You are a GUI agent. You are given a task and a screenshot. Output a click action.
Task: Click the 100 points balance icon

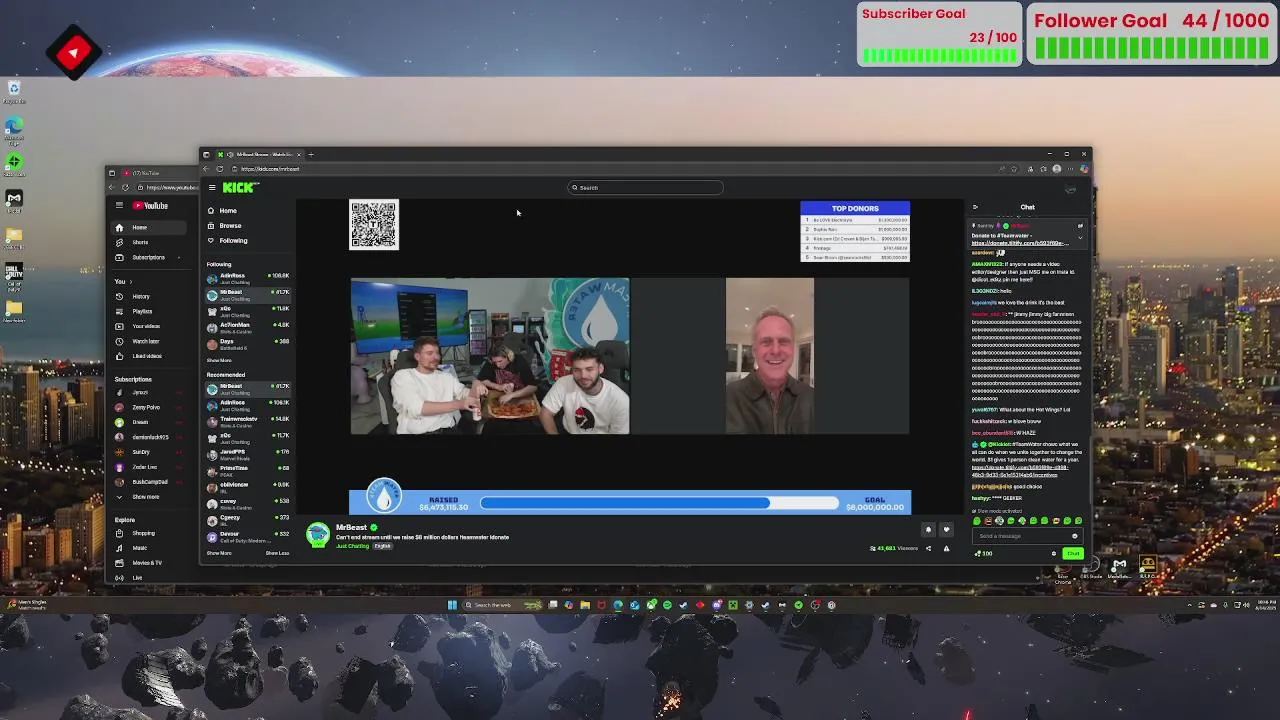click(984, 553)
